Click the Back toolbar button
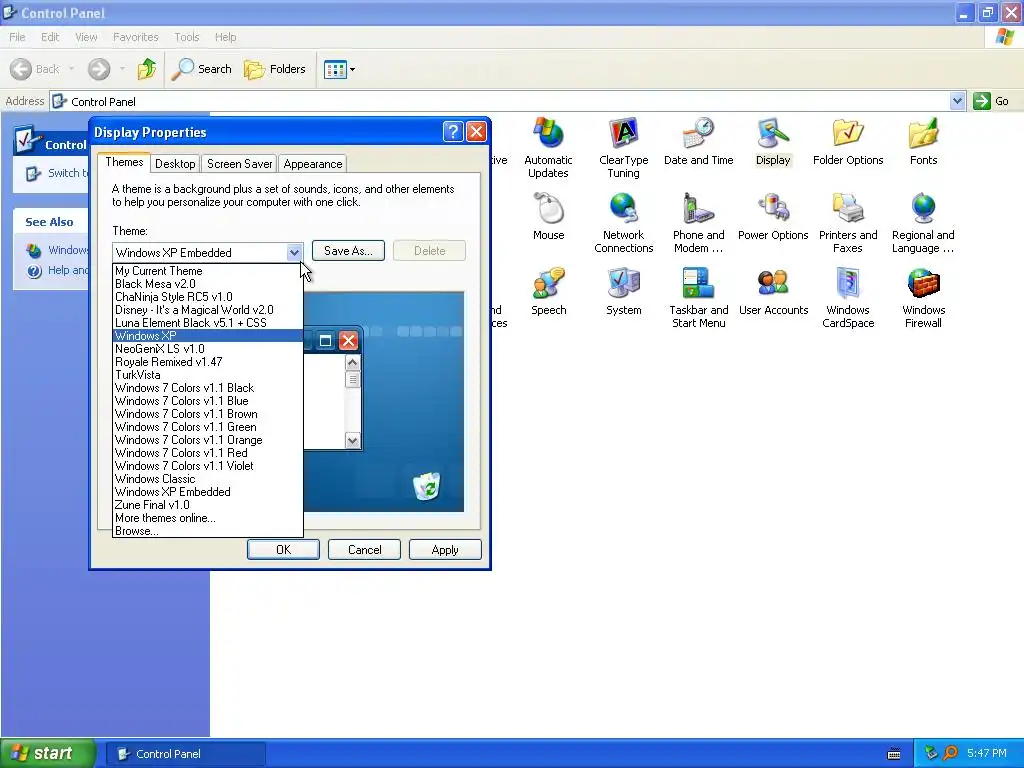The height and width of the screenshot is (768, 1024). tap(35, 69)
